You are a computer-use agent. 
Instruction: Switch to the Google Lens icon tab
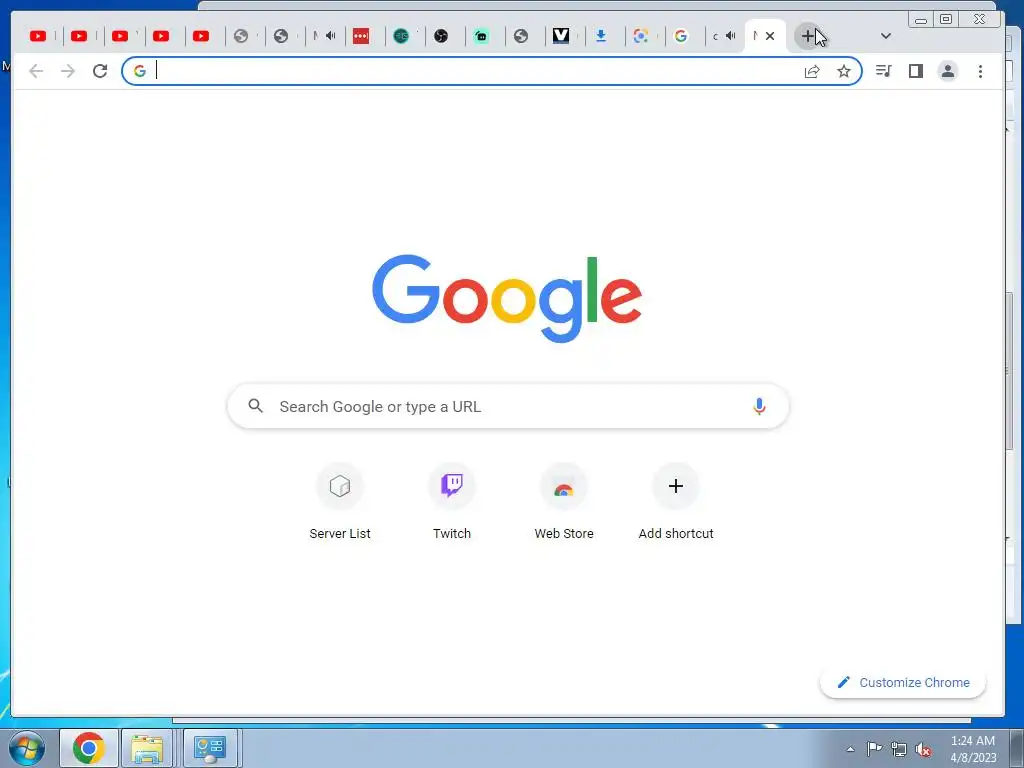point(641,36)
